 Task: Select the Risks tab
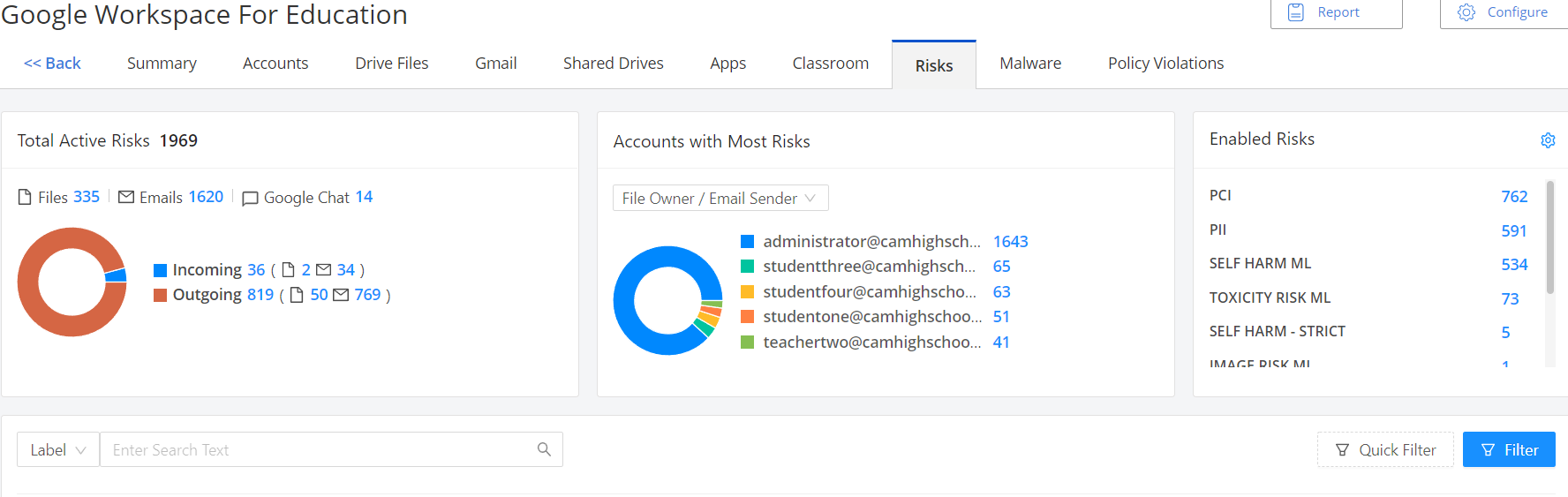[934, 65]
